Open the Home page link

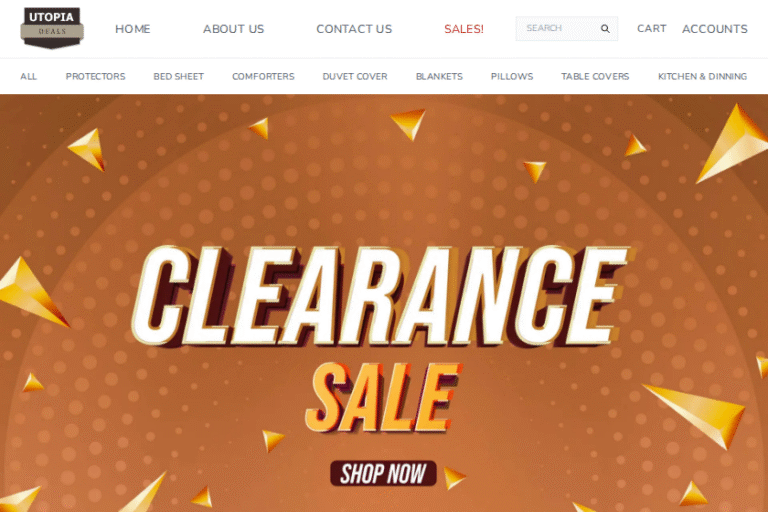(x=133, y=29)
